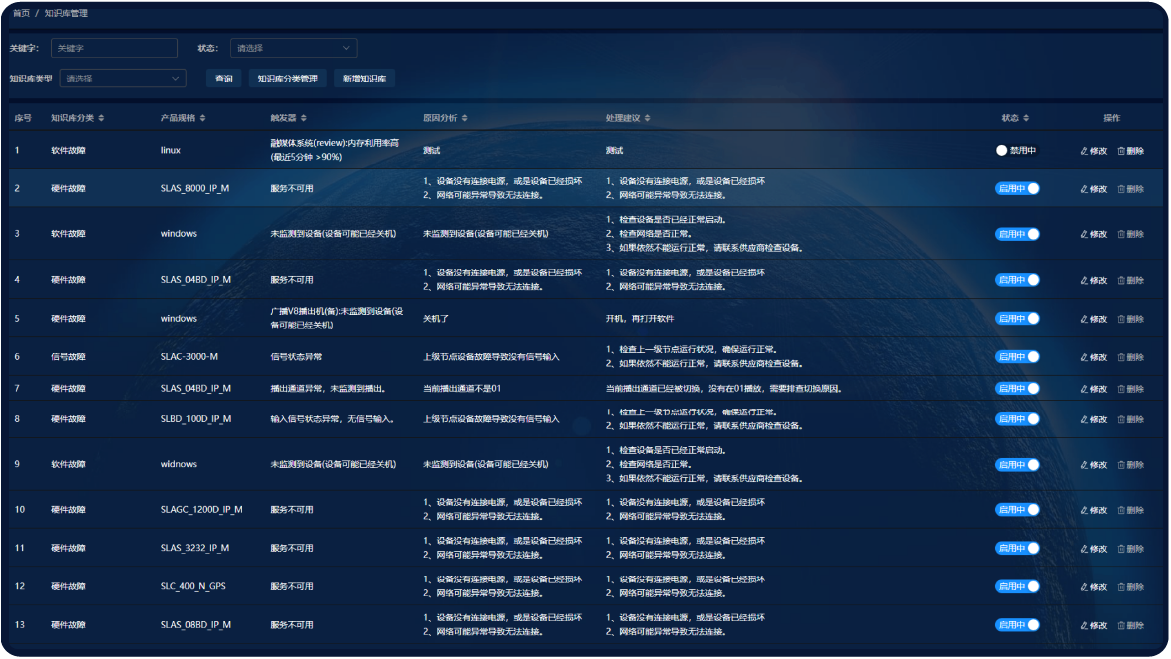Image resolution: width=1171 pixels, height=659 pixels.
Task: Click the 关键字 keyword input field
Action: tap(114, 48)
